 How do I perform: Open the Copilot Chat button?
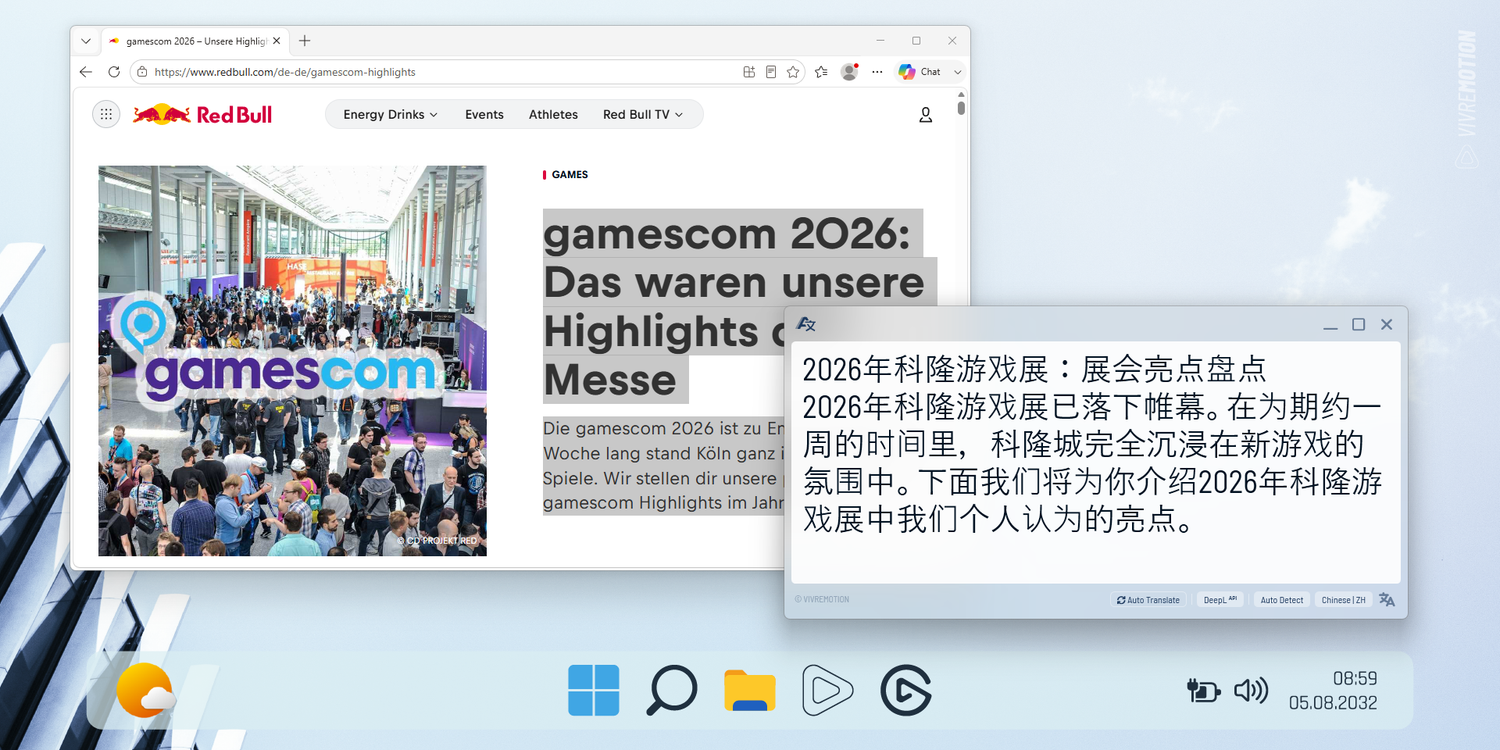(919, 72)
